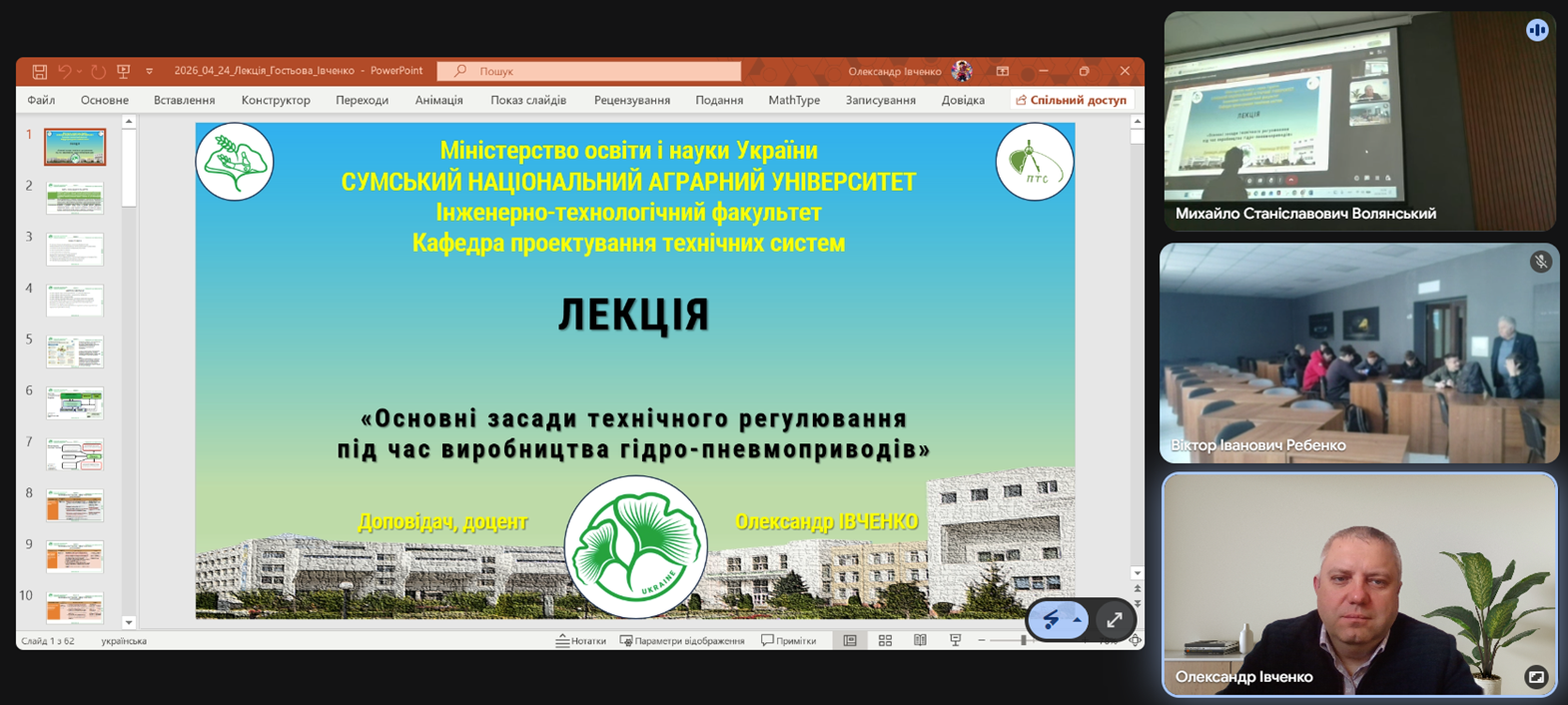Open the Показ слайдів ribbon tab
Image resolution: width=1568 pixels, height=705 pixels.
527,100
